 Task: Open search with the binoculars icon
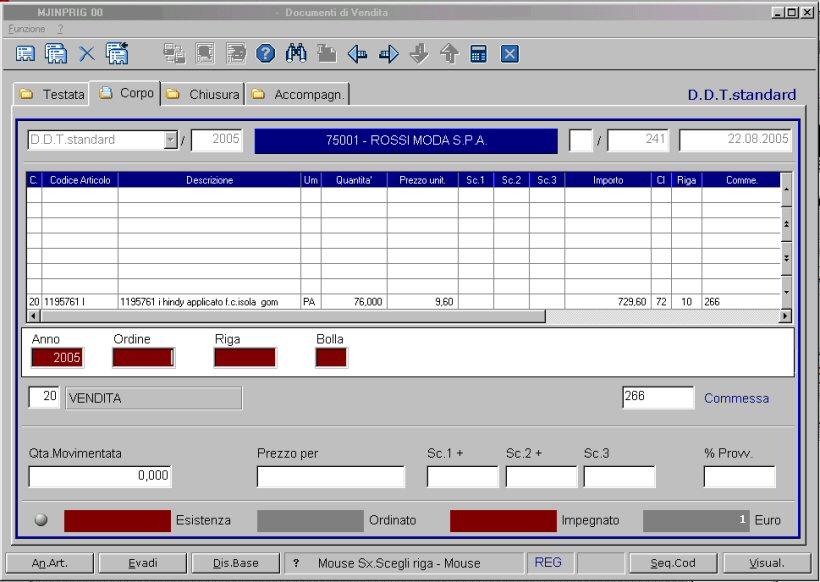(x=296, y=54)
